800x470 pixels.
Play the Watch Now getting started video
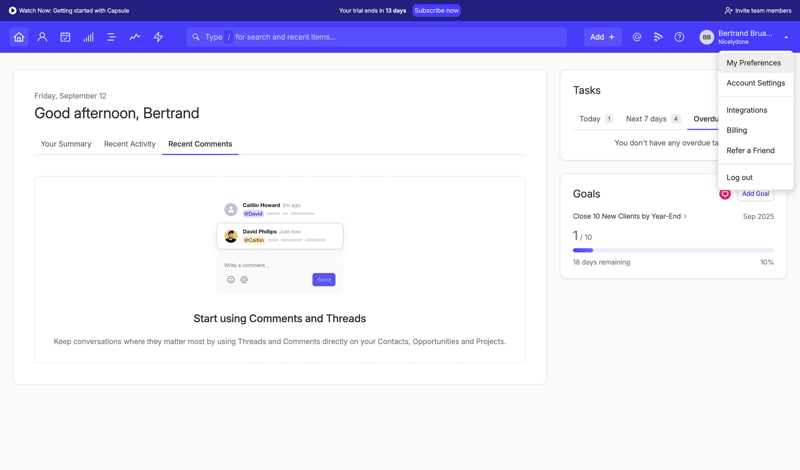(12, 10)
